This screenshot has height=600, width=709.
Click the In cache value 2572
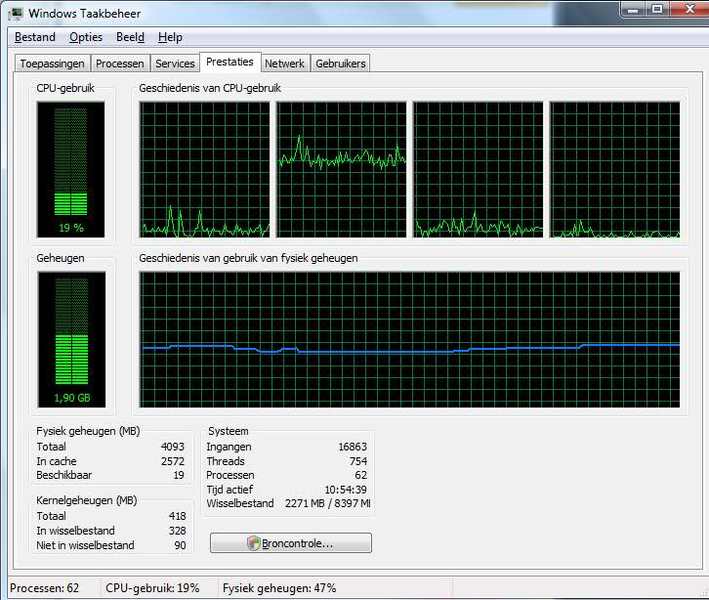(x=173, y=461)
